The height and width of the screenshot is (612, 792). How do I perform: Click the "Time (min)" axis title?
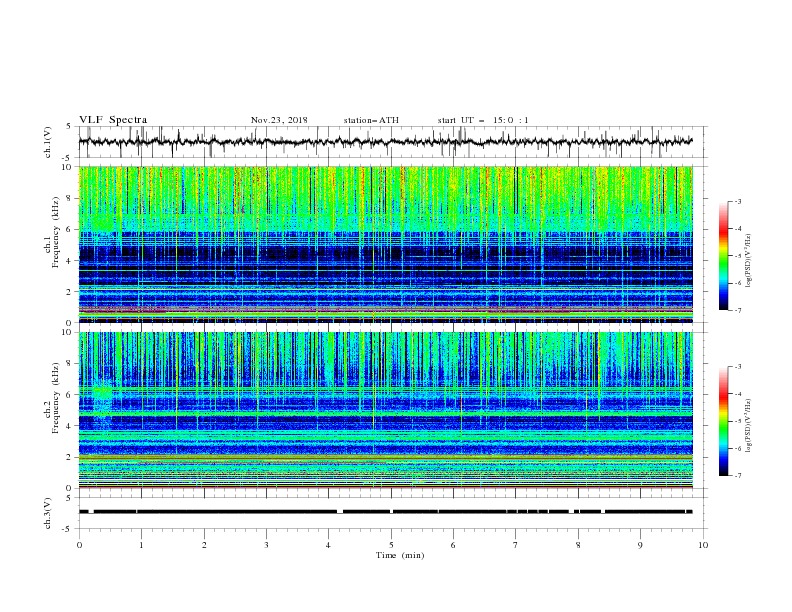[400, 555]
